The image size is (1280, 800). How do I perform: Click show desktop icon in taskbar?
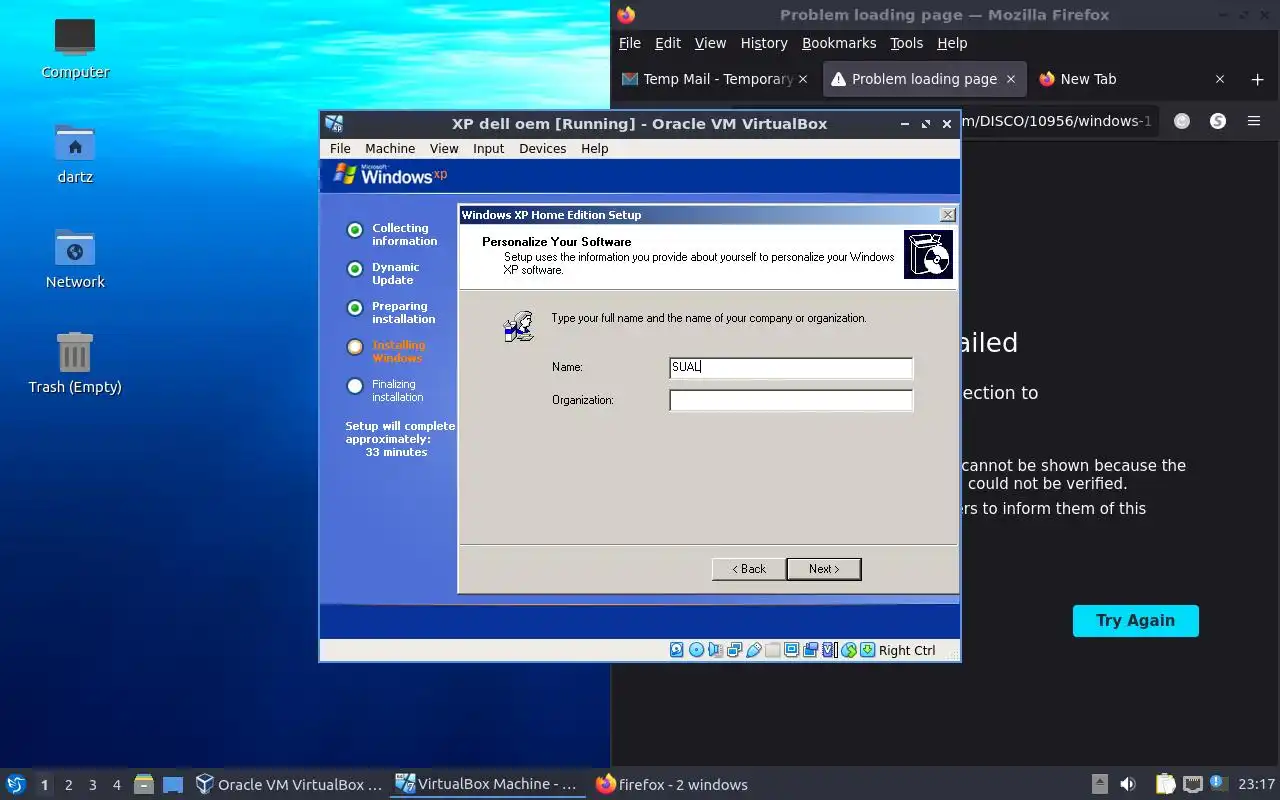pyautogui.click(x=173, y=785)
